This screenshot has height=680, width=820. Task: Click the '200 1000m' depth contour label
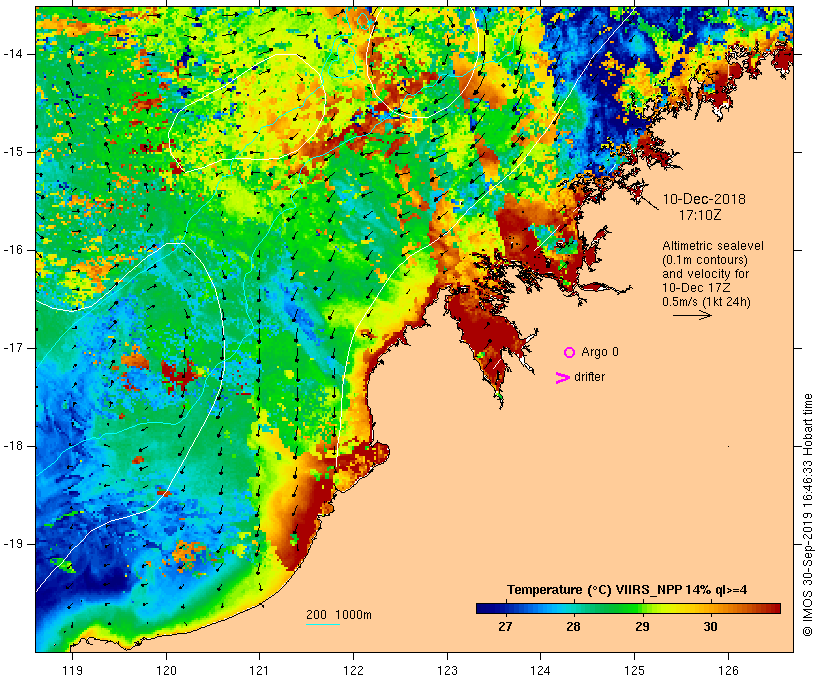point(339,615)
